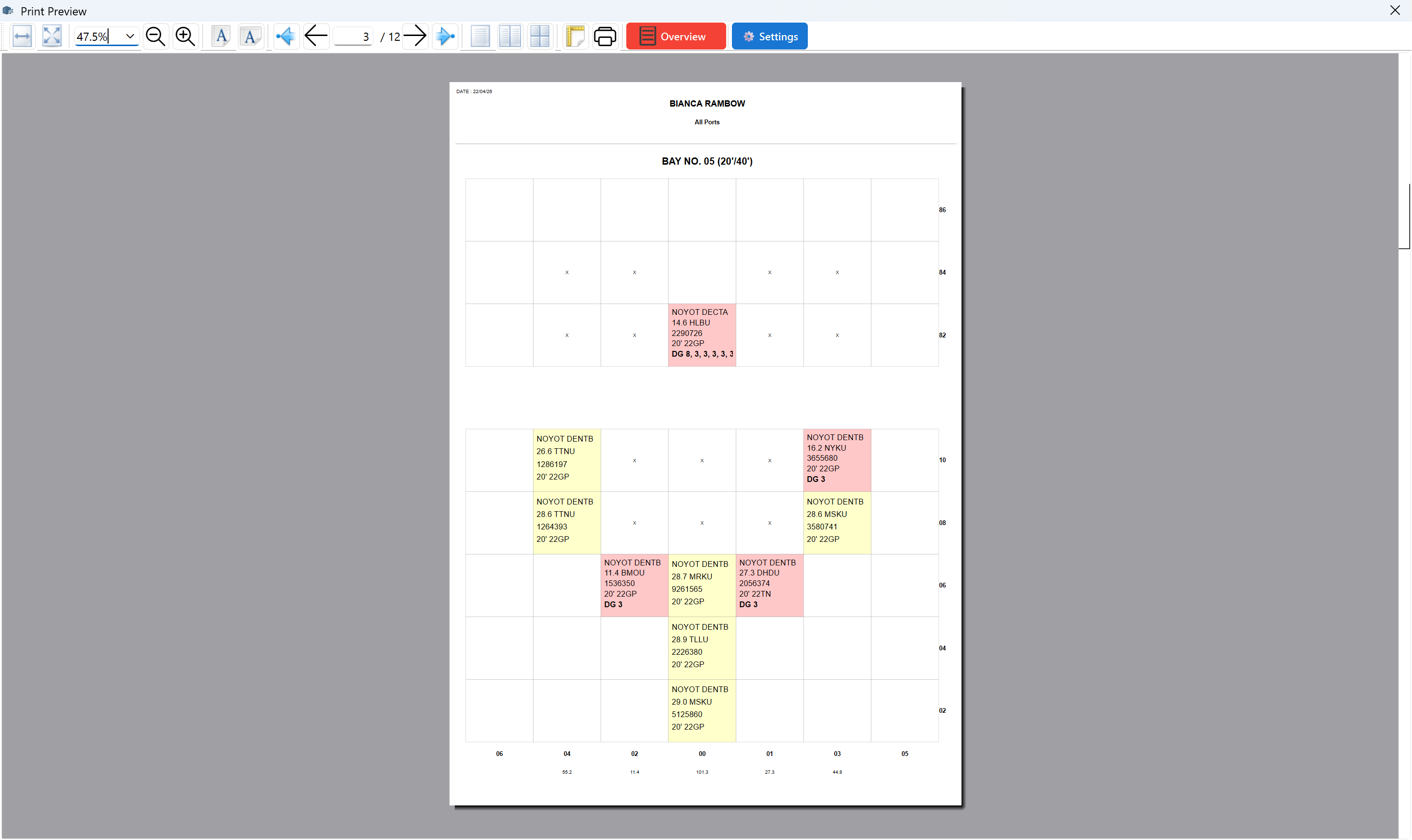The height and width of the screenshot is (840, 1412).
Task: Show single page layout
Action: [480, 36]
